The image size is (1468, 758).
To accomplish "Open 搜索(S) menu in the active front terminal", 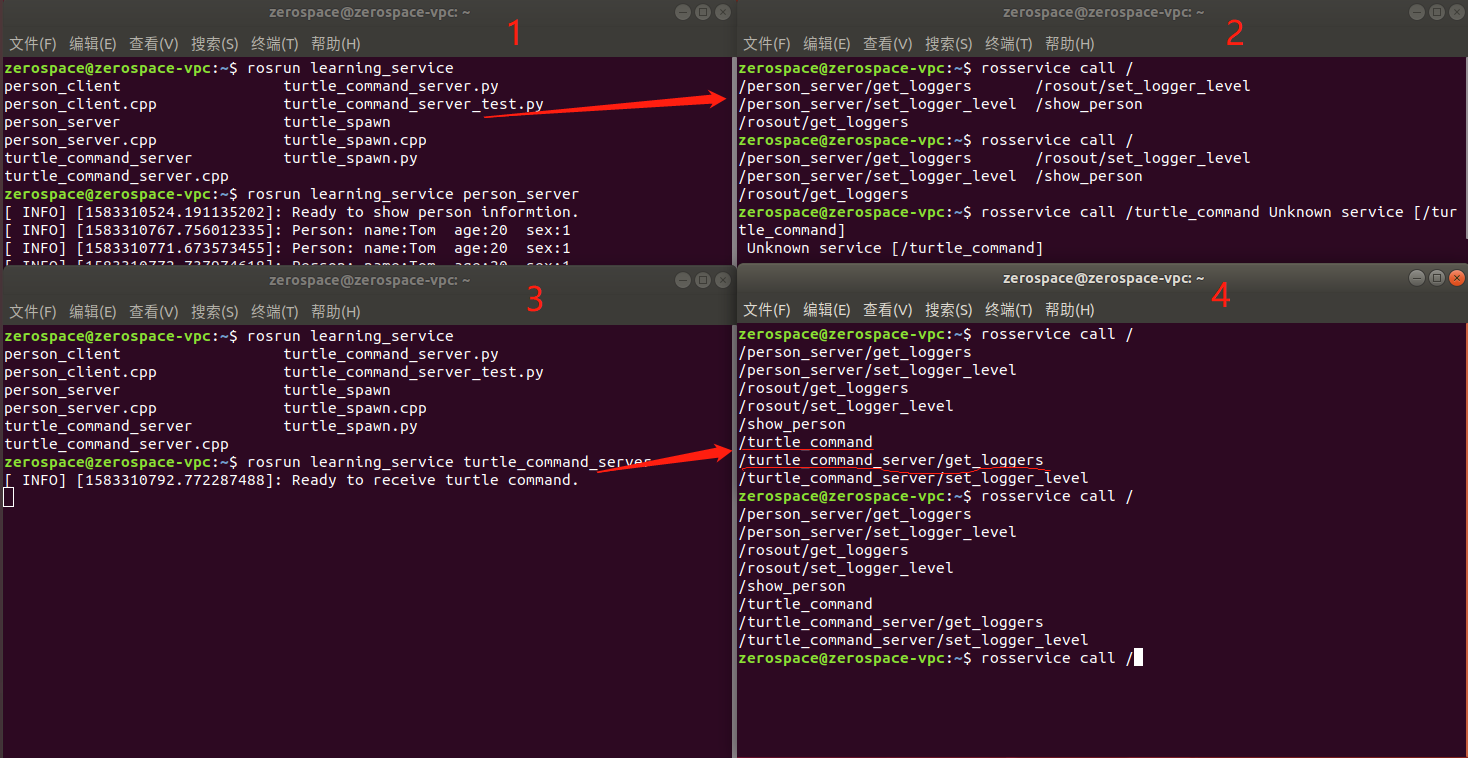I will 949,310.
